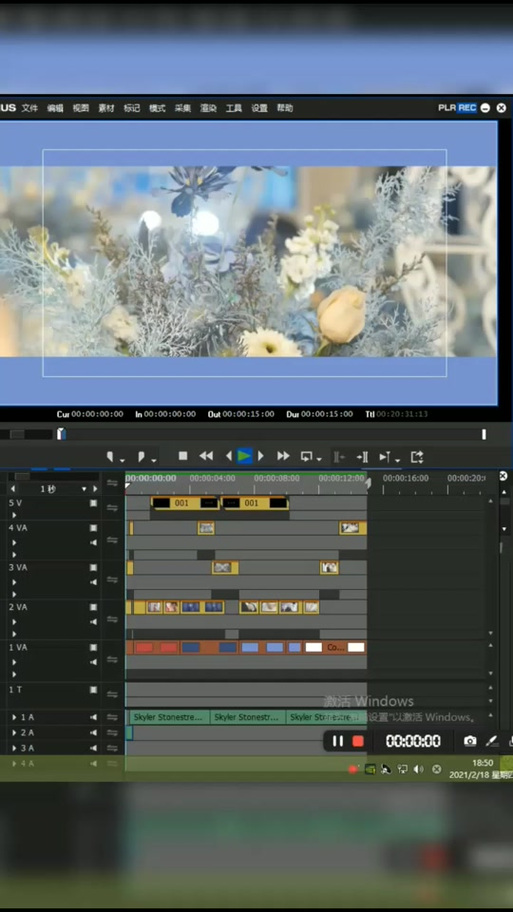
Task: Decrease timeline scale with left arrow
Action: pyautogui.click(x=13, y=489)
